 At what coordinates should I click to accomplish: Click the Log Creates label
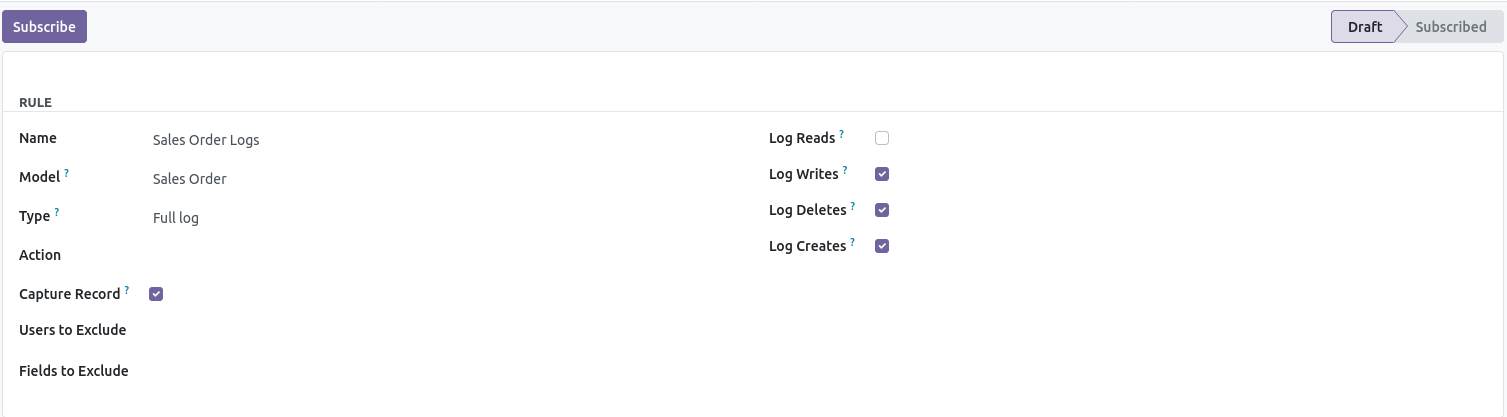808,246
